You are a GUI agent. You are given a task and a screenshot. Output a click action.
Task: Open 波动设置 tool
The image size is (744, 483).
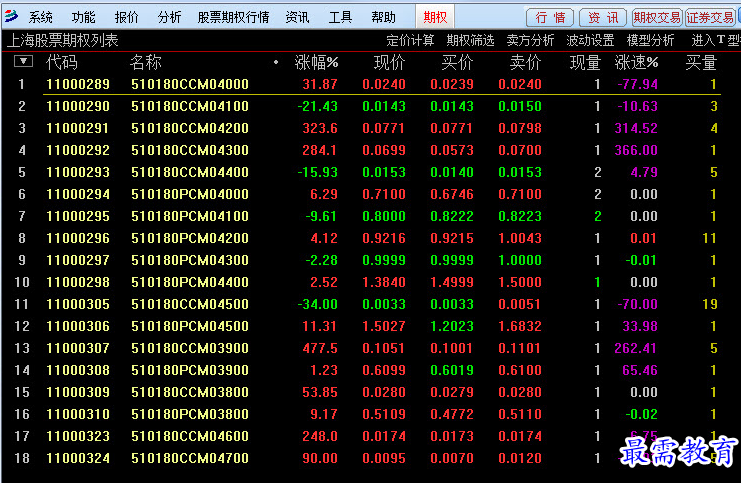(590, 41)
